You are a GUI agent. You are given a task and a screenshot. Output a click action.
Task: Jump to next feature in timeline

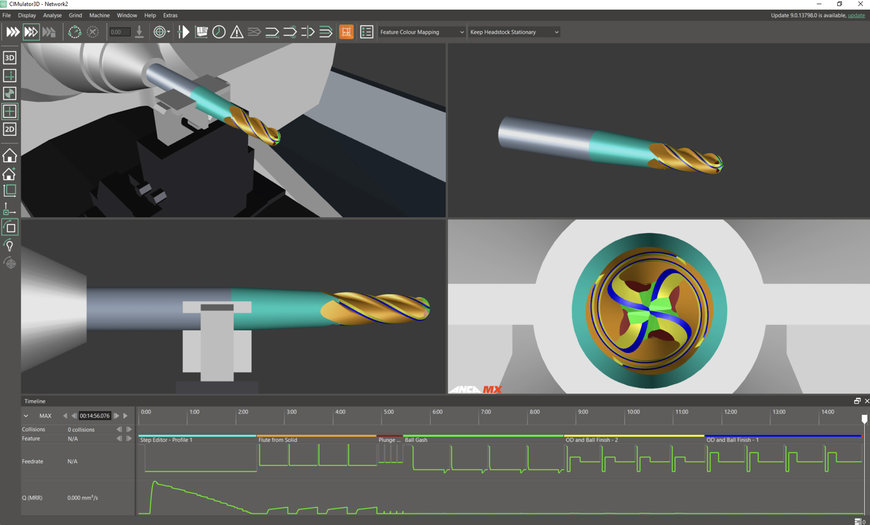(x=129, y=438)
